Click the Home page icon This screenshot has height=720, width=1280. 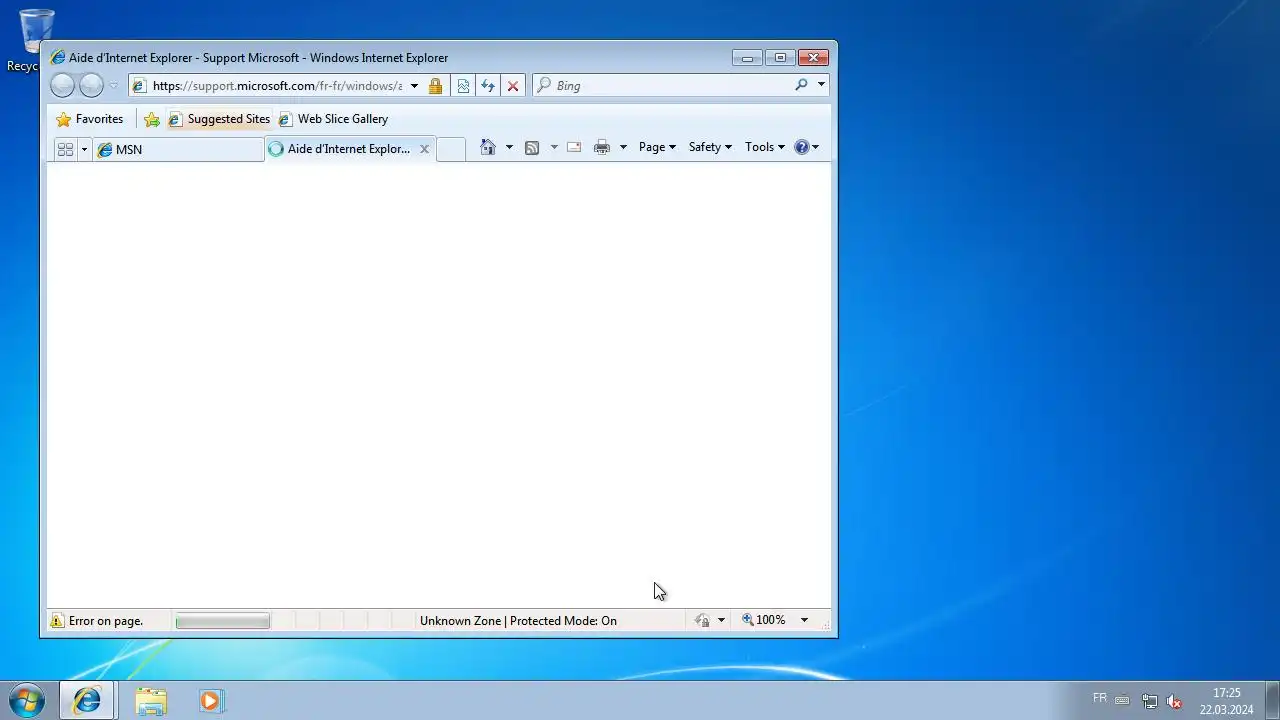point(488,147)
